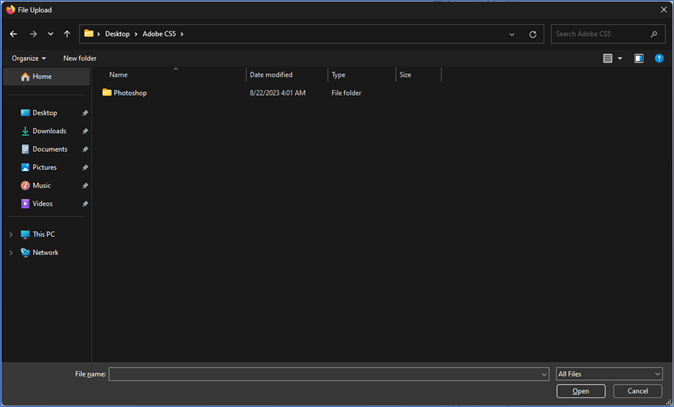Expand the Network tree node
The width and height of the screenshot is (674, 407).
click(11, 253)
